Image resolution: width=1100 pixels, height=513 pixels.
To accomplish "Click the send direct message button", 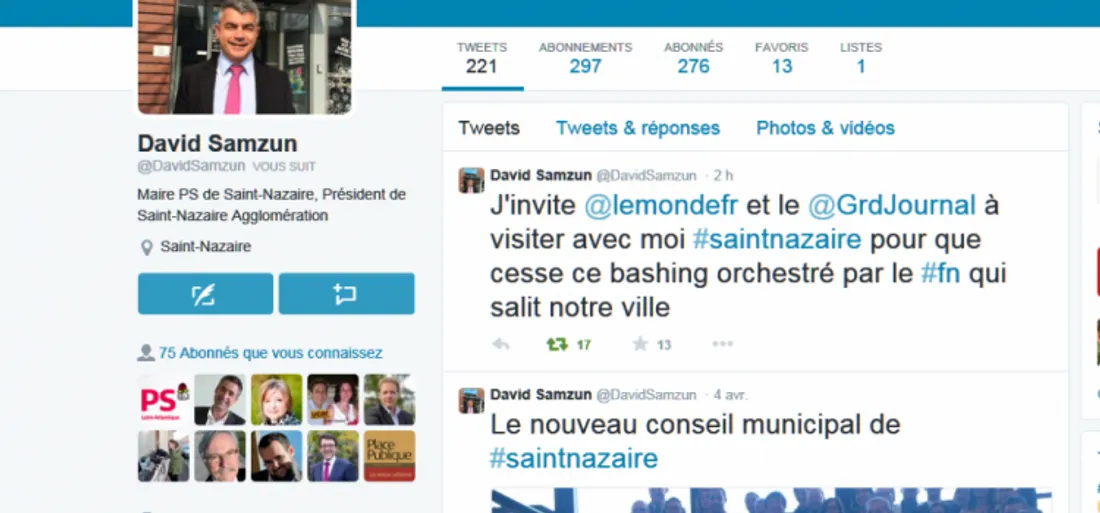I will click(347, 294).
